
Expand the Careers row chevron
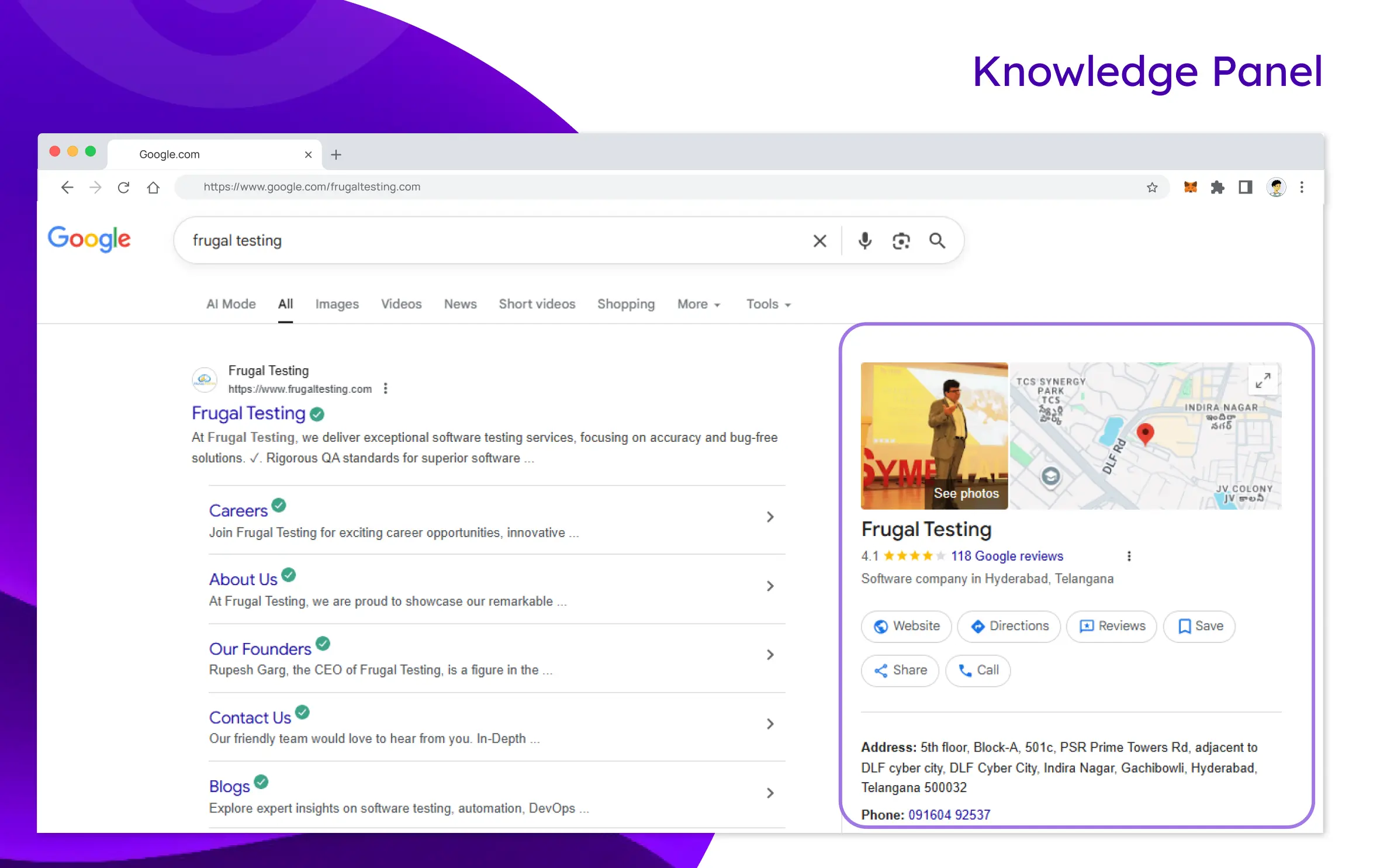coord(770,517)
